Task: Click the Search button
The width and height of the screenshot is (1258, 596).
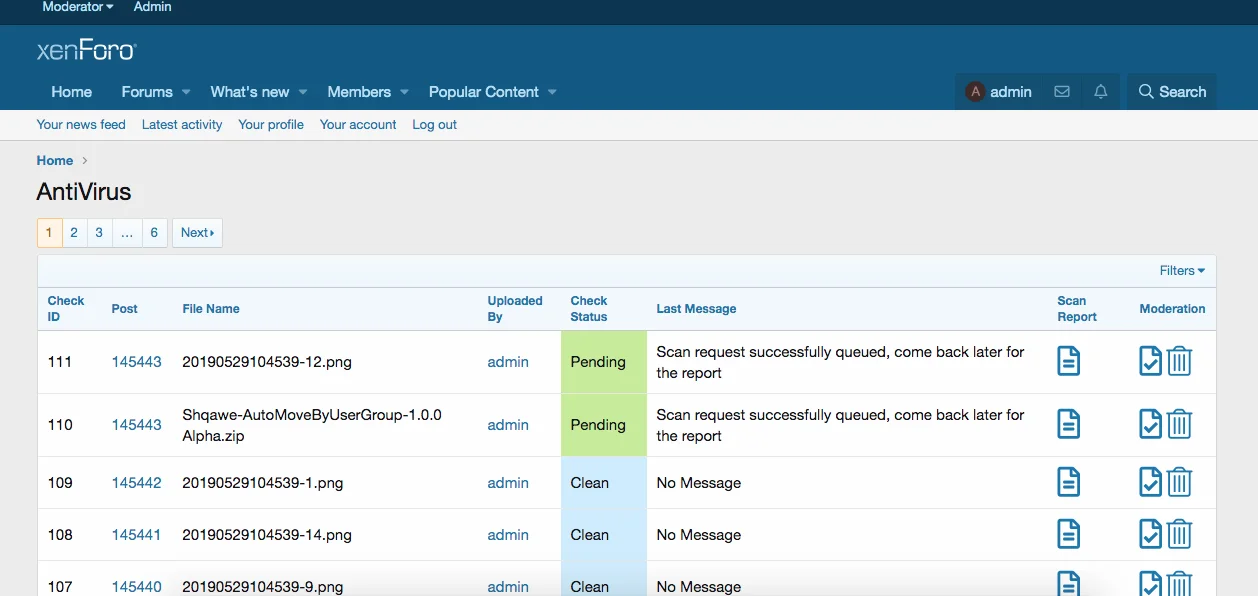Action: tap(1172, 92)
